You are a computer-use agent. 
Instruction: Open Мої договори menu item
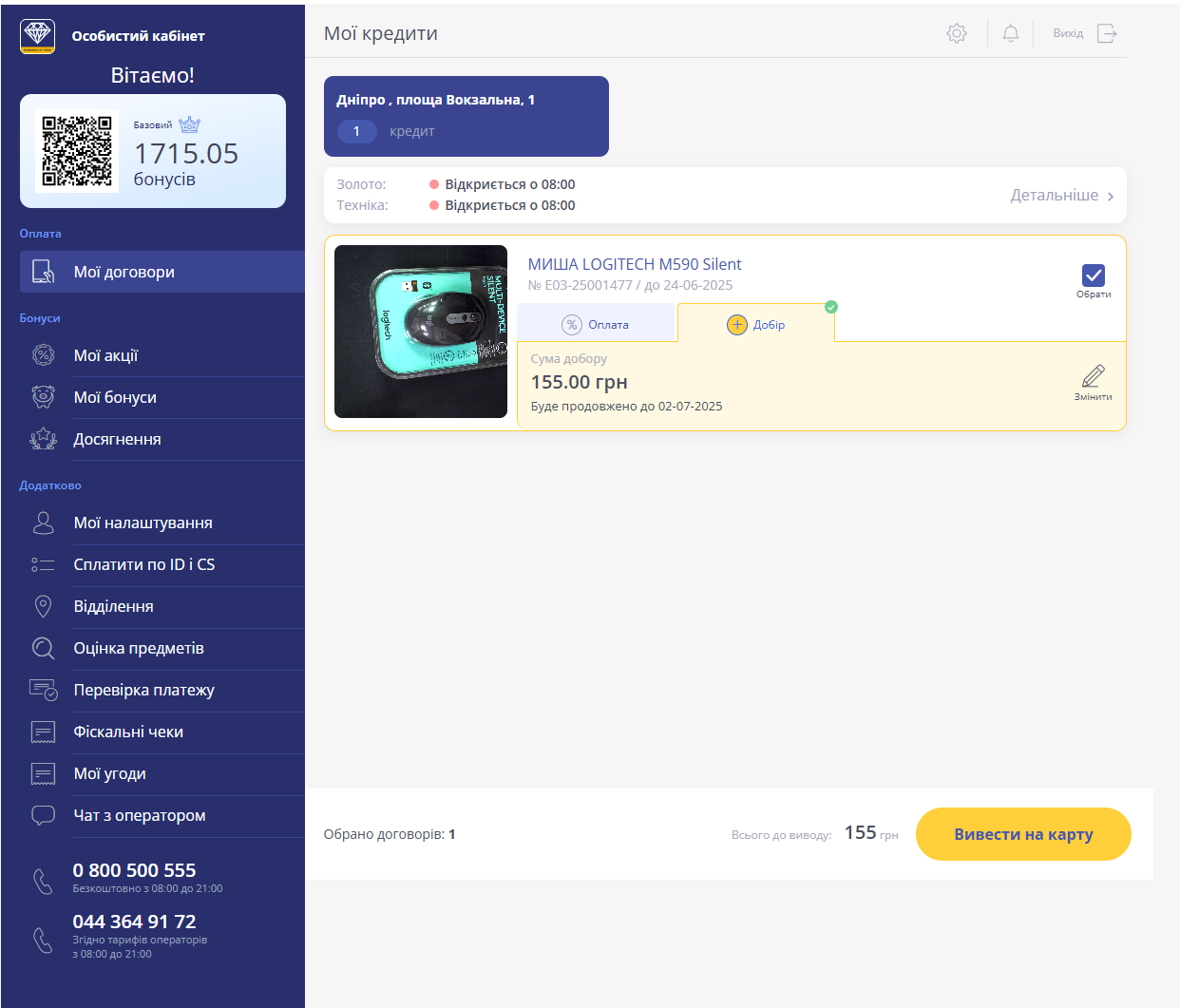point(124,272)
